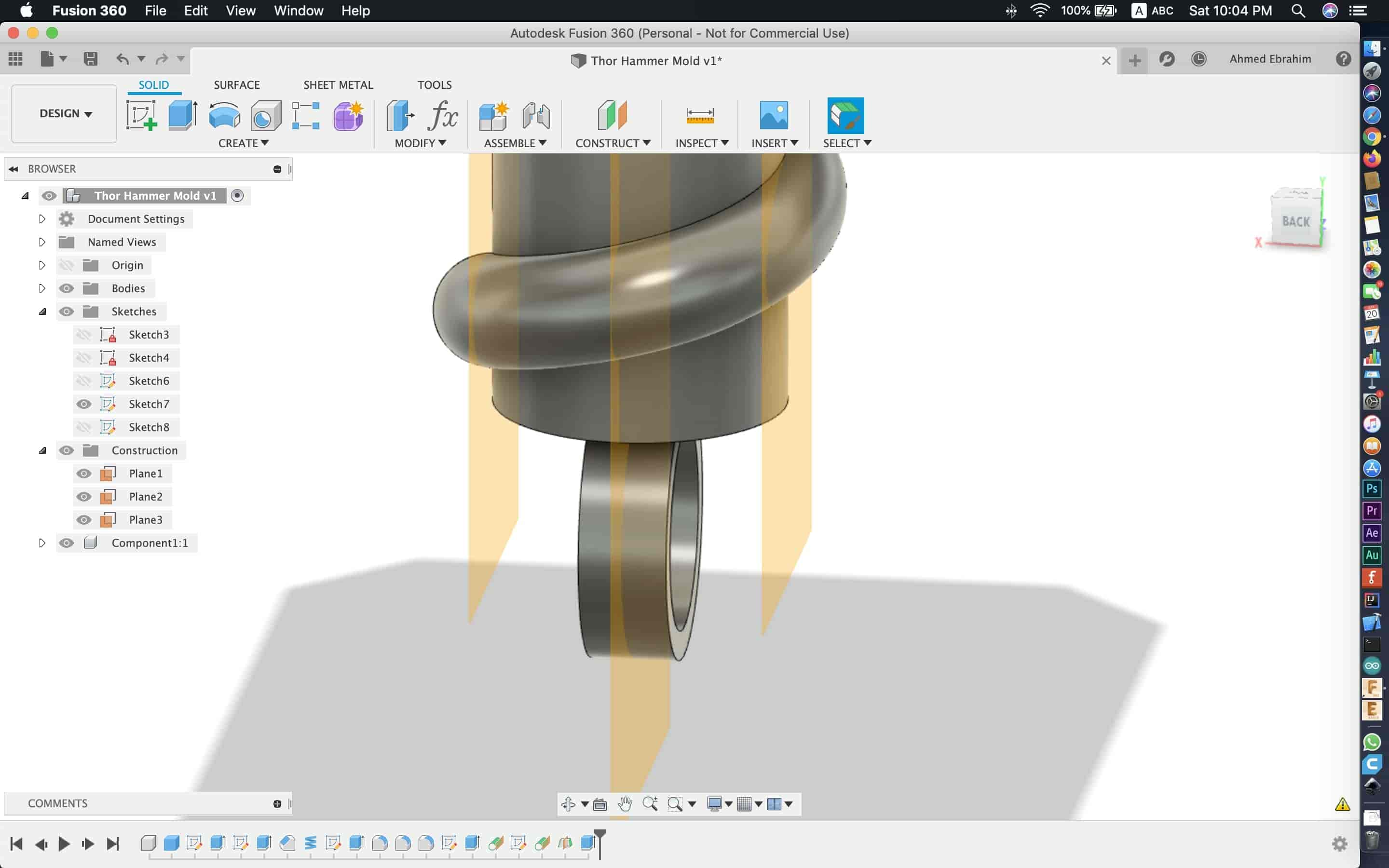Open the CREATE dropdown menu

coord(244,143)
